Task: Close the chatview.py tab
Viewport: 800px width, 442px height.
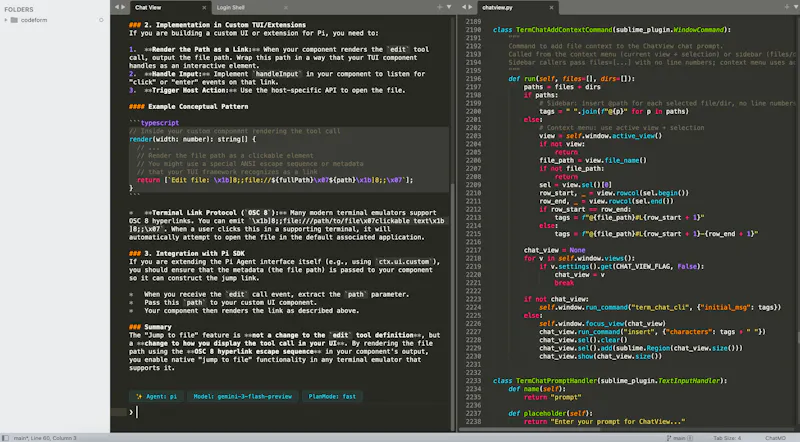Action: [x=551, y=8]
